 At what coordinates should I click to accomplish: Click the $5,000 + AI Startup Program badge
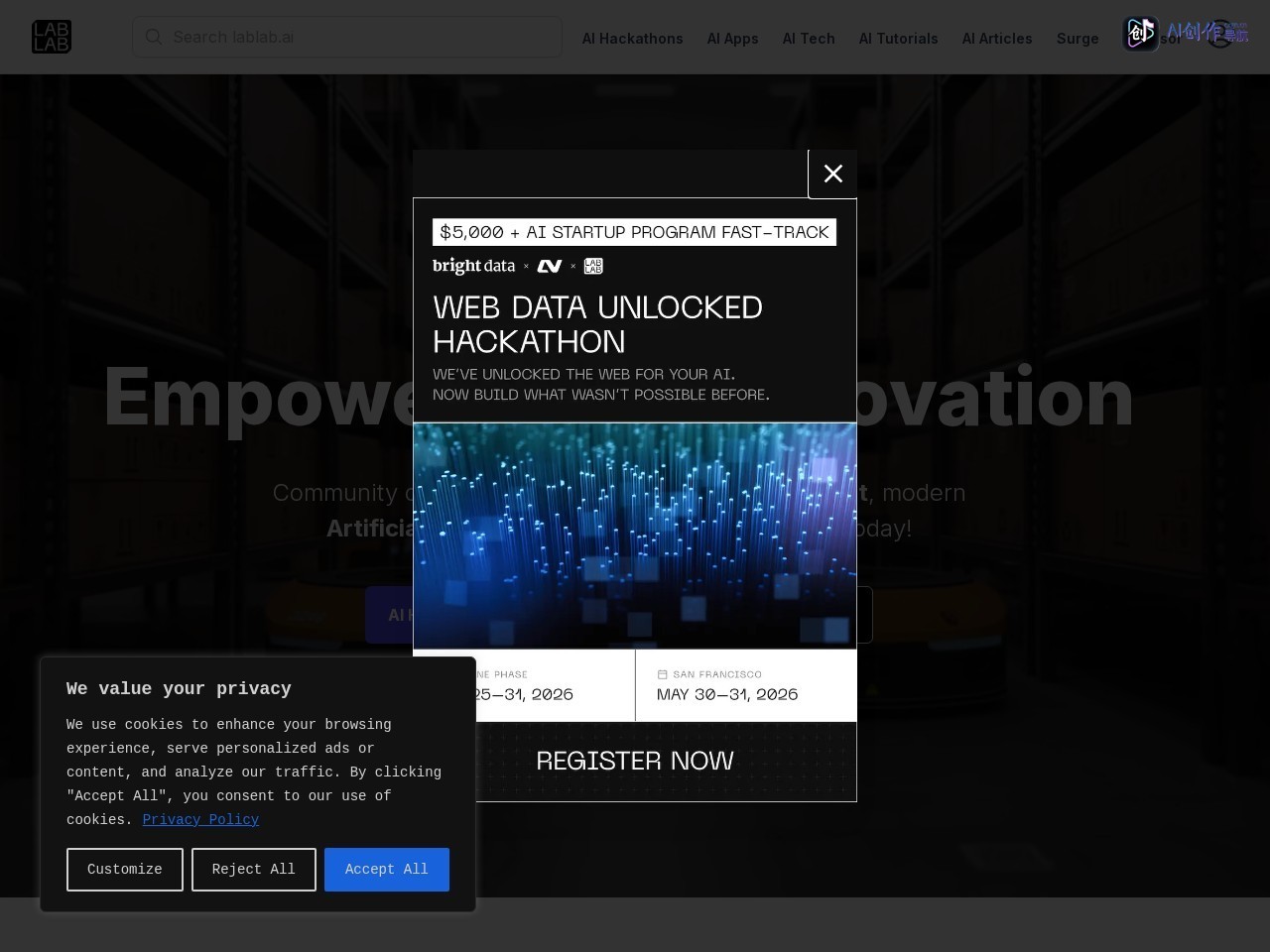634,232
